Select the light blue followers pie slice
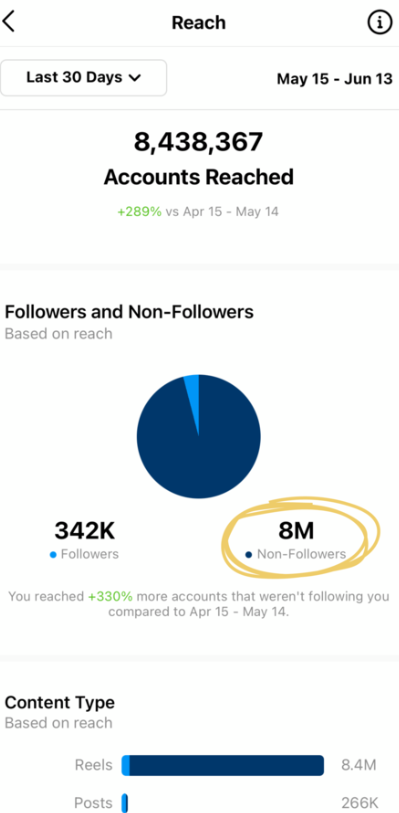Viewport: 399px width, 813px height. 193,394
